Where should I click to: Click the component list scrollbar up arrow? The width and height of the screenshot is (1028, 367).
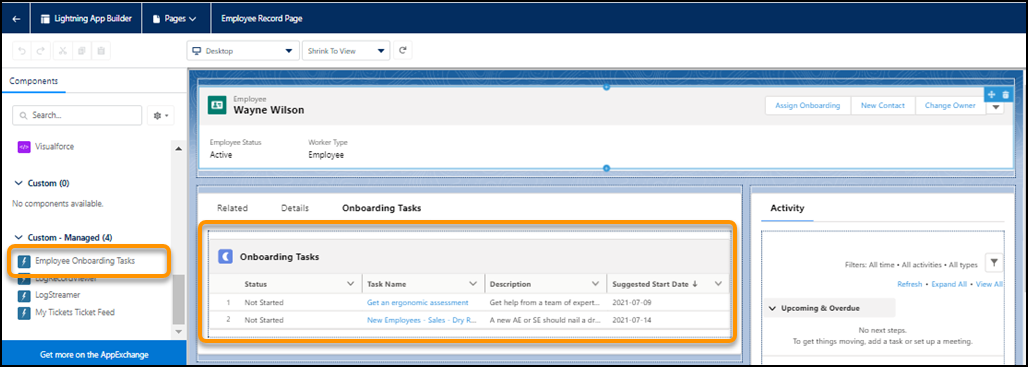(x=179, y=149)
